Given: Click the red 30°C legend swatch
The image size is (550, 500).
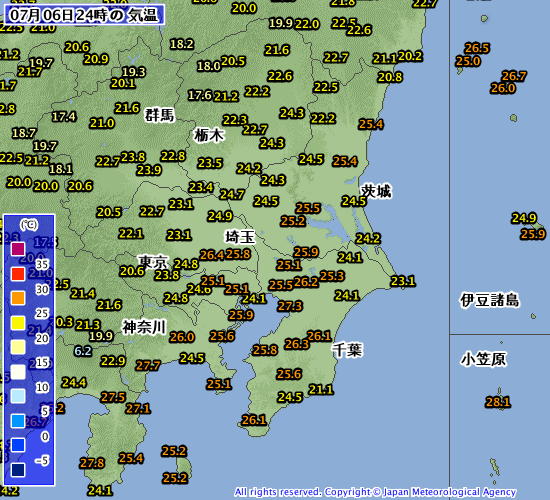Looking at the screenshot, I should tap(18, 273).
